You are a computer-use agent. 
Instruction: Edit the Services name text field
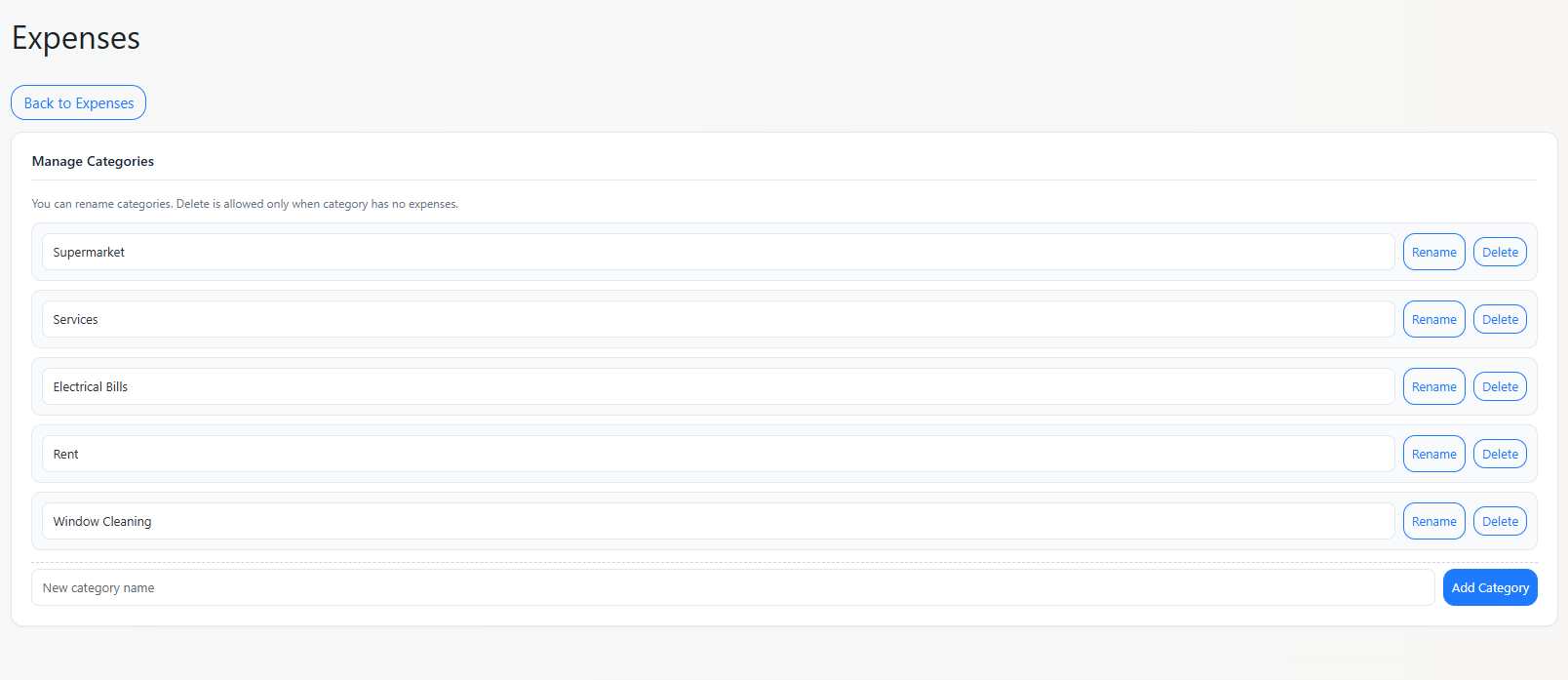click(718, 319)
